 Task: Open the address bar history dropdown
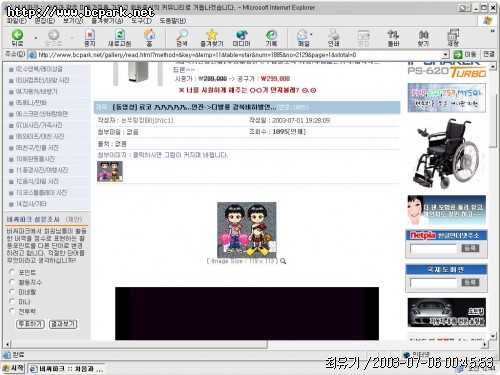coord(446,55)
